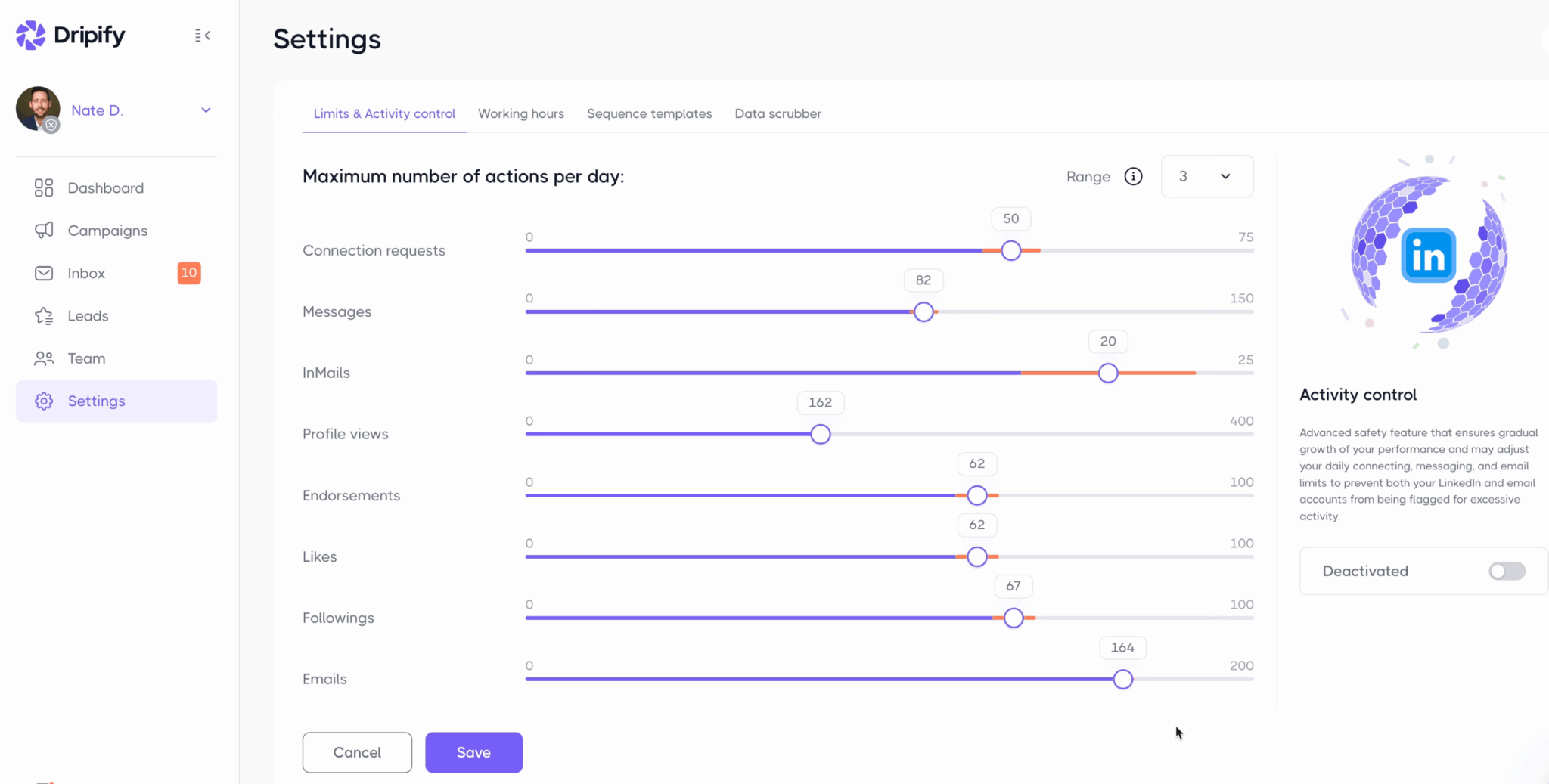Go to Leads in the sidebar
Viewport: 1549px width, 784px height.
(88, 316)
